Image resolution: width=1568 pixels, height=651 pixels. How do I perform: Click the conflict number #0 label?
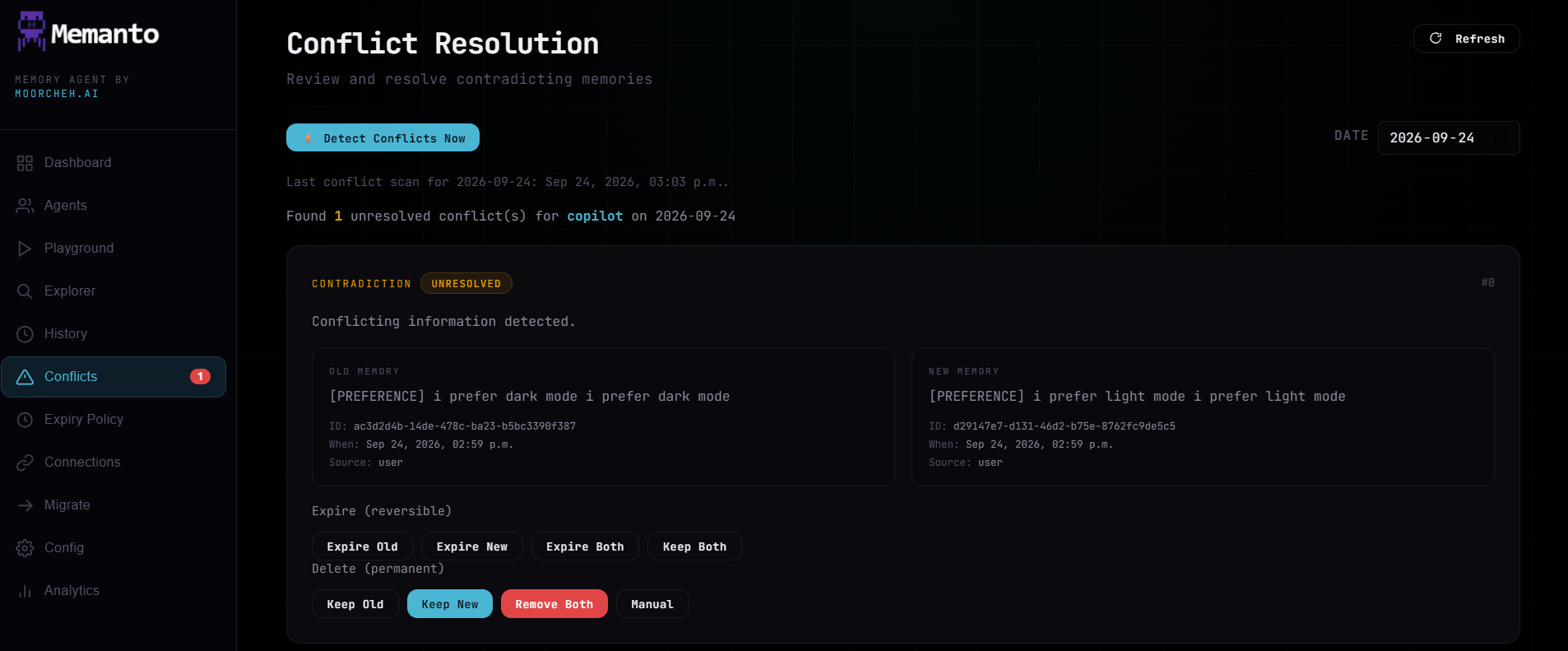coord(1487,283)
